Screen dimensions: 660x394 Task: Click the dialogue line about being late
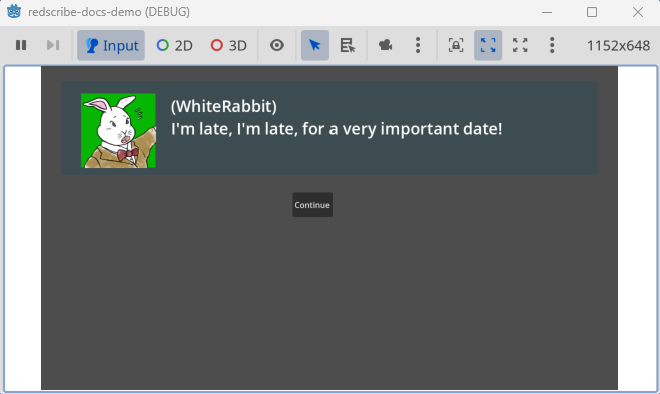[337, 129]
